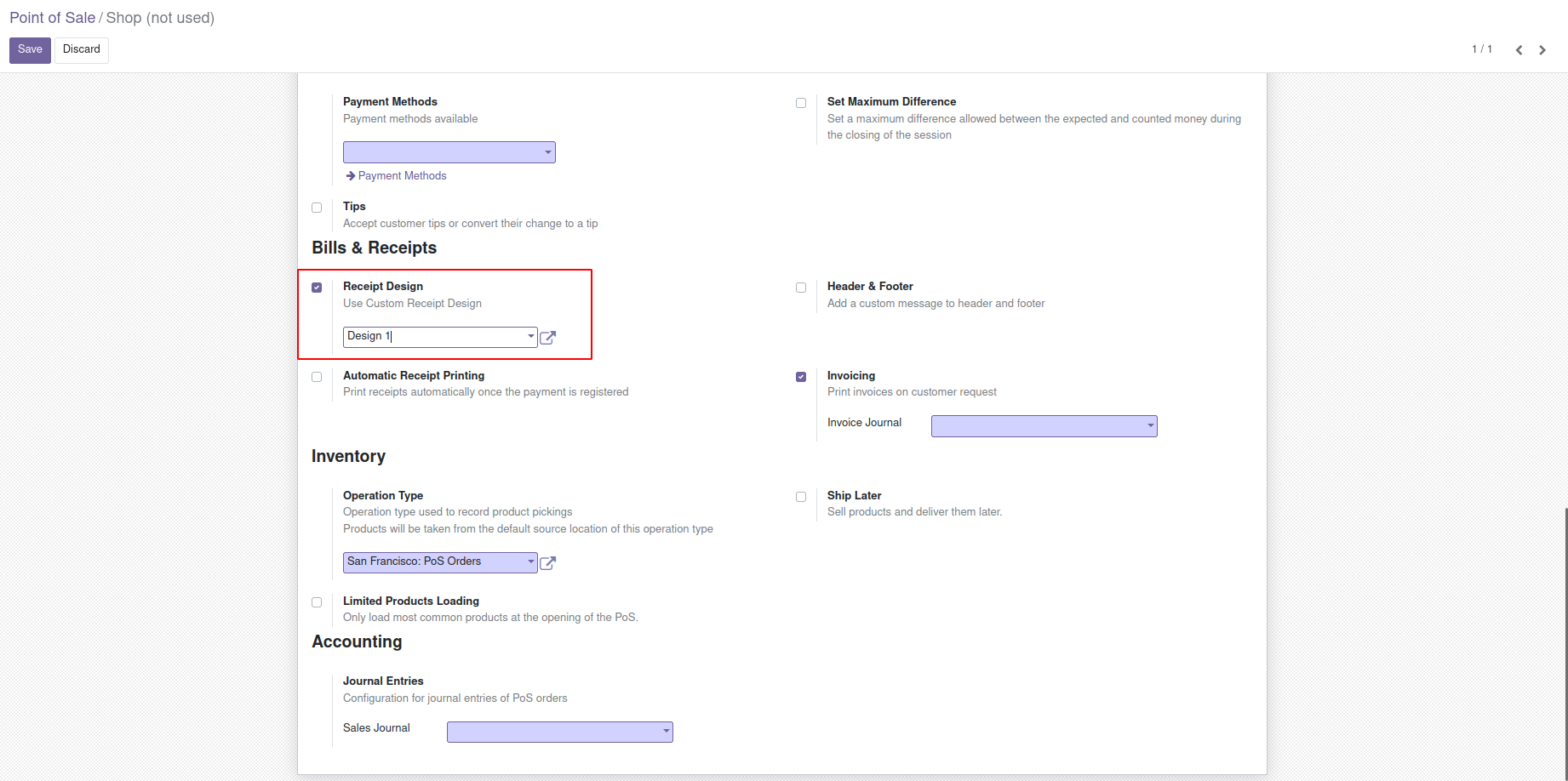Viewport: 1568px width, 781px height.
Task: Open external link beside Operation Type field
Action: coord(548,563)
